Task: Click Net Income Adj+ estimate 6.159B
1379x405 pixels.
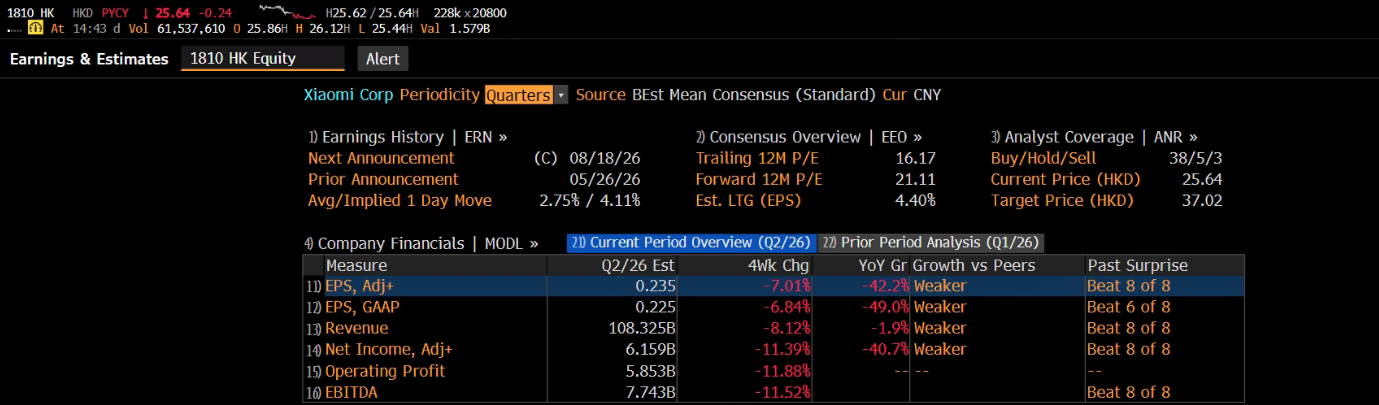Action: coord(649,349)
